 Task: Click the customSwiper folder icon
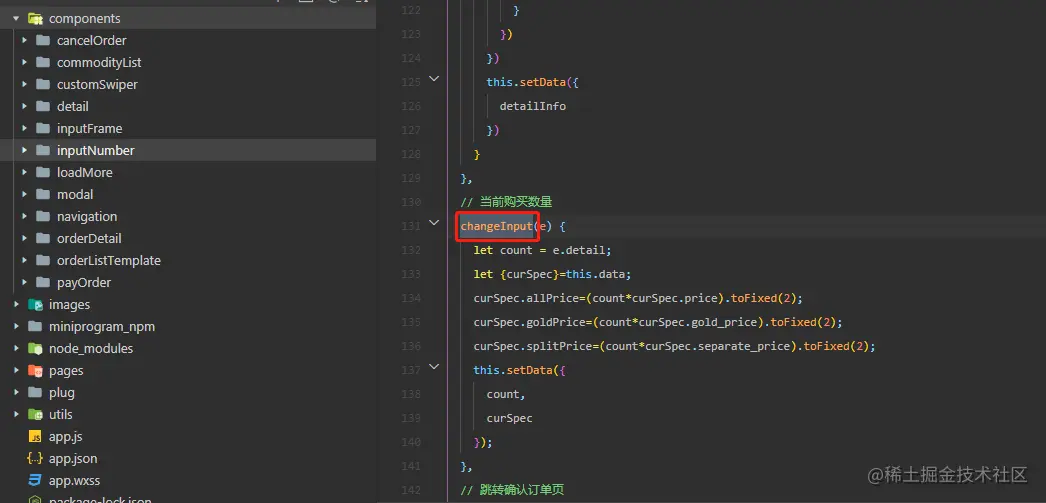[x=43, y=85]
